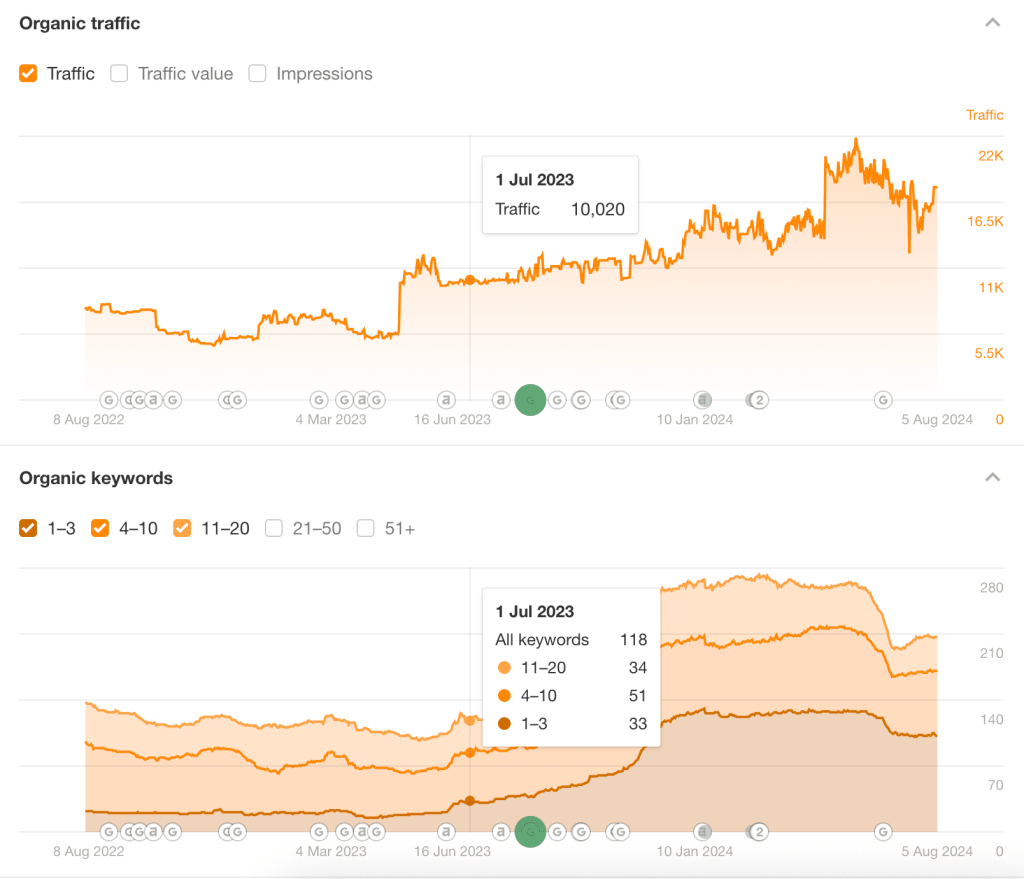Open the '2' update marker after 10 Jan 2024
Image resolution: width=1024 pixels, height=879 pixels.
coord(757,400)
